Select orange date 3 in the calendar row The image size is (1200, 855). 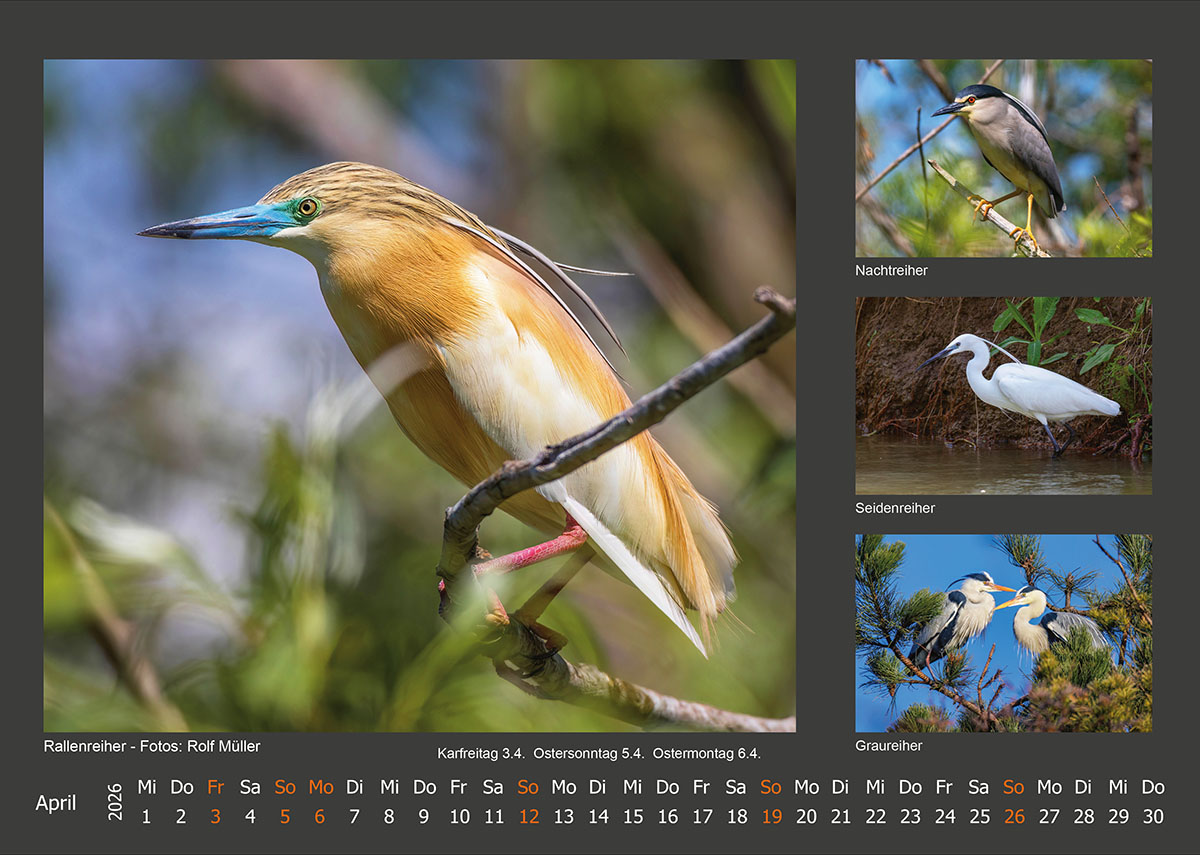click(215, 816)
